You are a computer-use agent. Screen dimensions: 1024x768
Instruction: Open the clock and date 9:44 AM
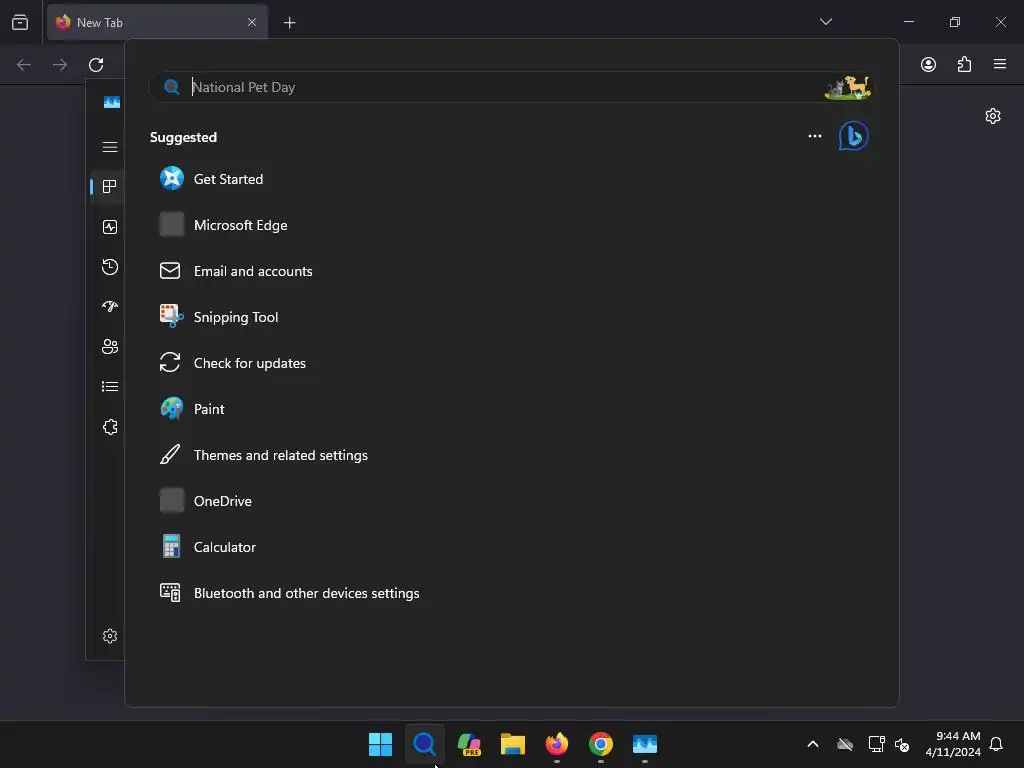click(x=953, y=744)
